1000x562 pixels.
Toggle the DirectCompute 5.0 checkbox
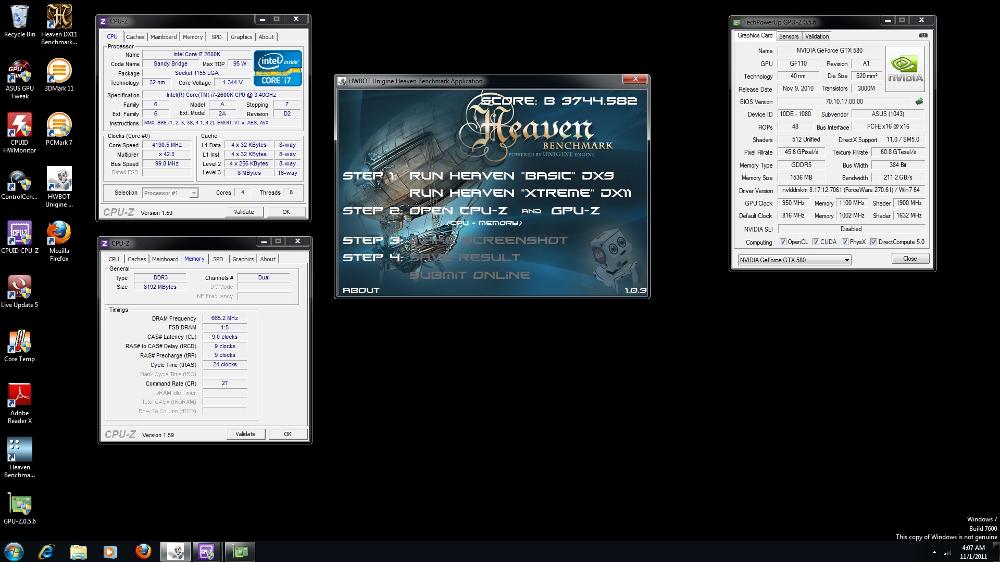873,242
